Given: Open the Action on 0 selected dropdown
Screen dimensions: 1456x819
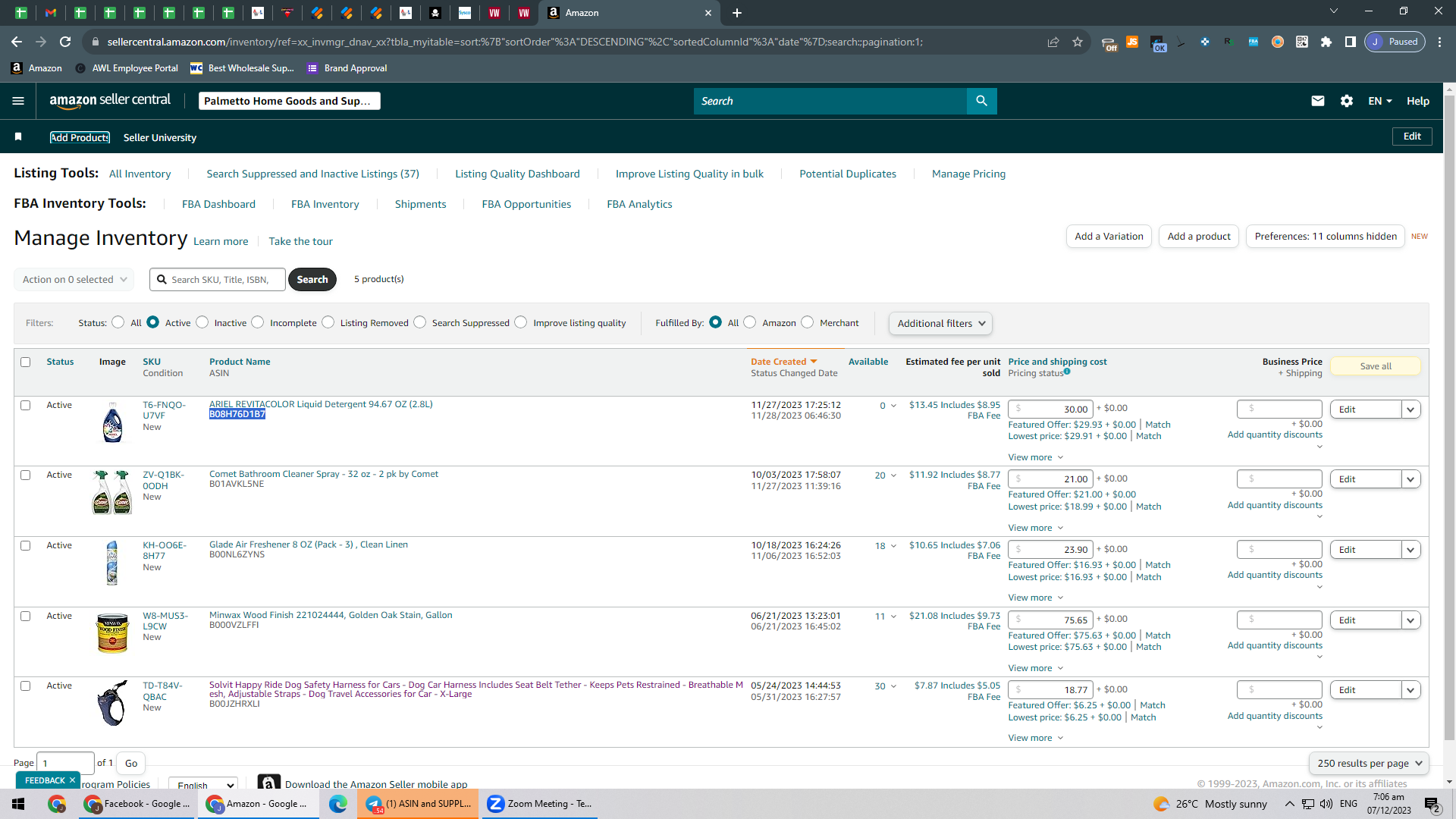Looking at the screenshot, I should pos(74,279).
